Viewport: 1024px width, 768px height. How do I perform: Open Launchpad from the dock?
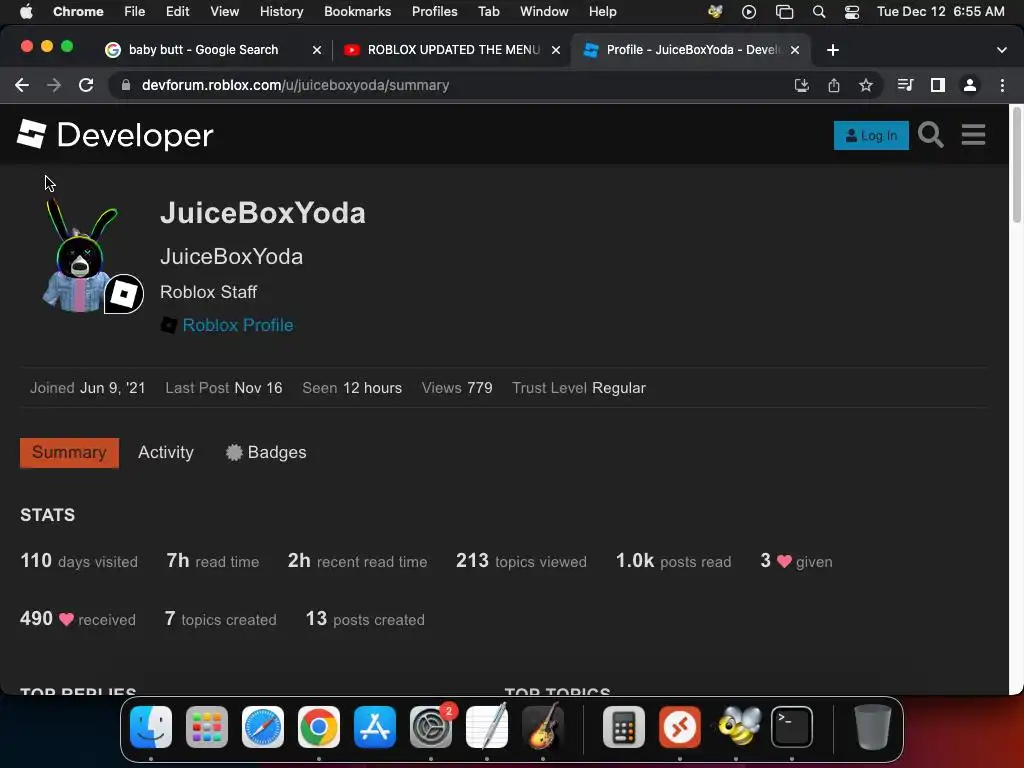[x=207, y=727]
